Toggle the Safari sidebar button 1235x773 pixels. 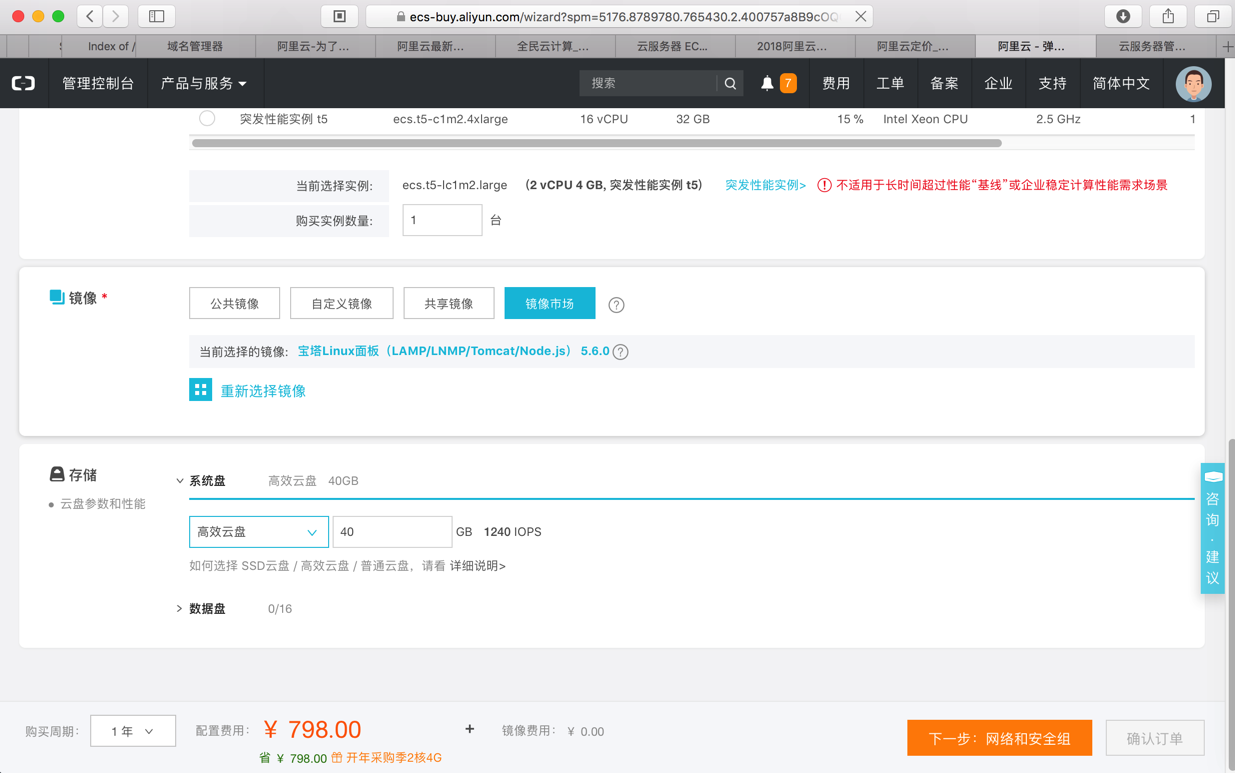157,16
